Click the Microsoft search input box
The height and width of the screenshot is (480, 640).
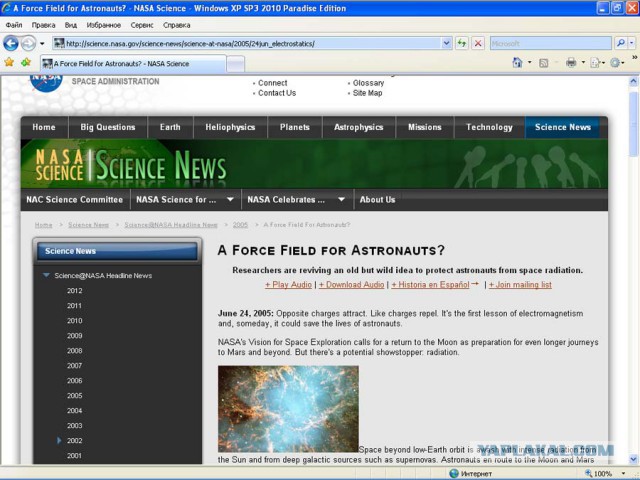[x=551, y=43]
